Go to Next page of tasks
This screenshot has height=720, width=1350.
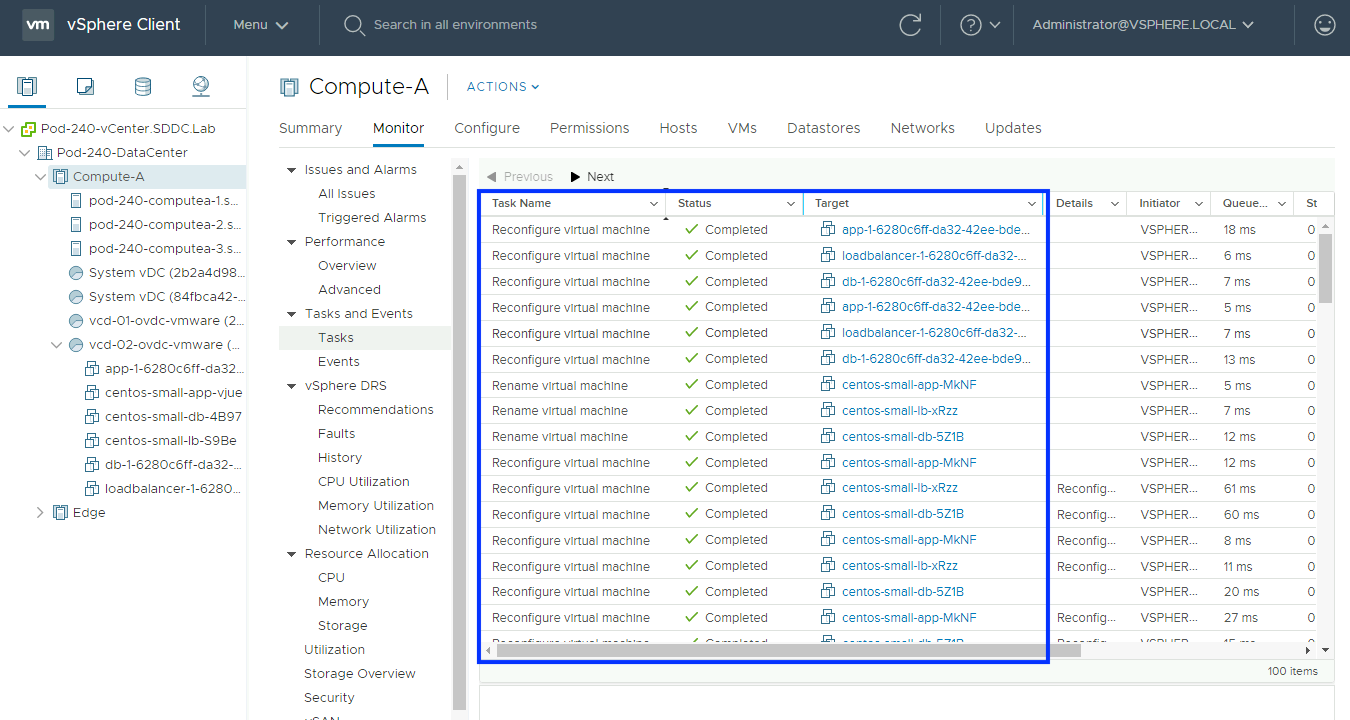592,177
